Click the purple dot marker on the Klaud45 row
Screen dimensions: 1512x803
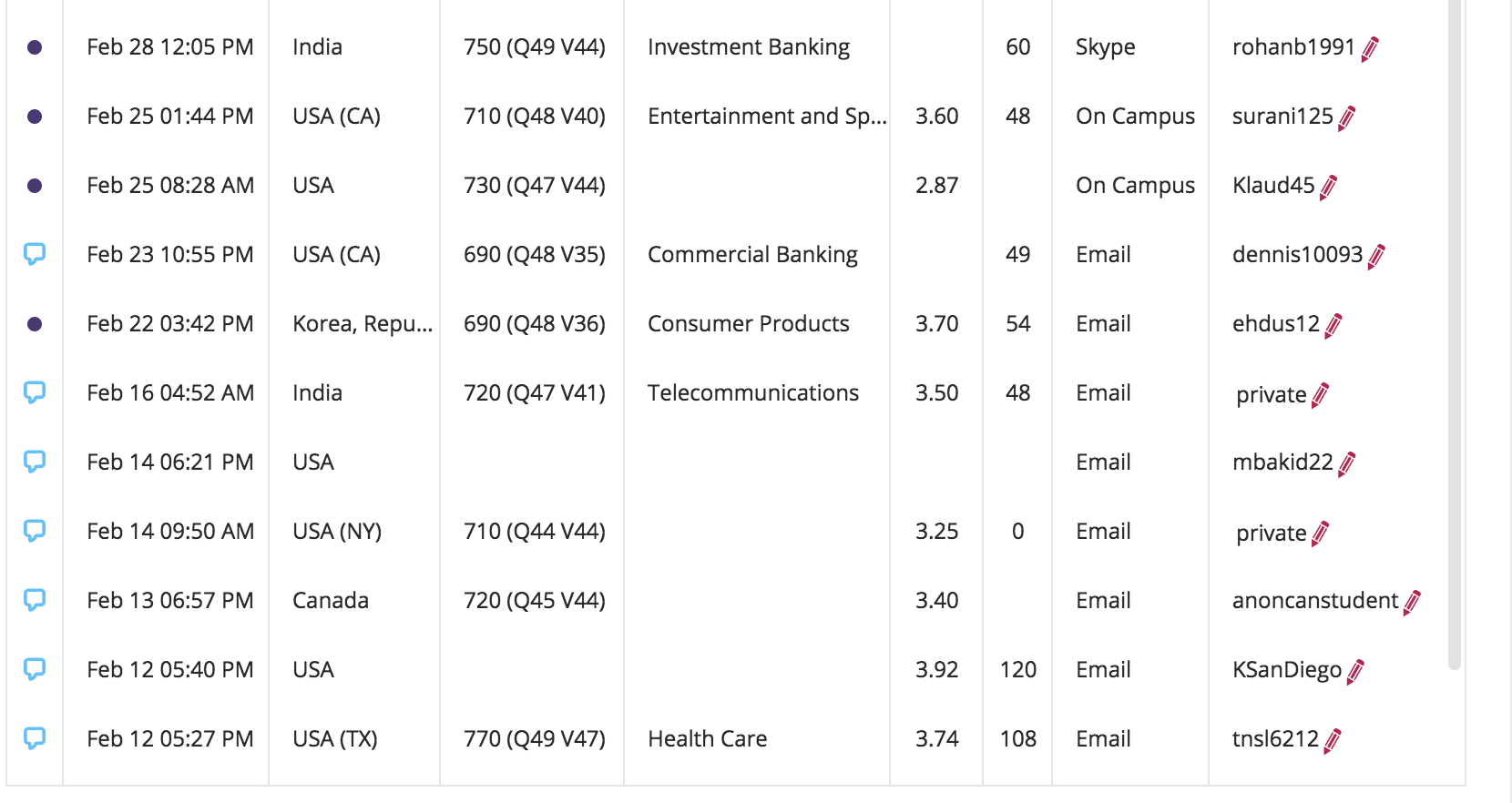34,185
